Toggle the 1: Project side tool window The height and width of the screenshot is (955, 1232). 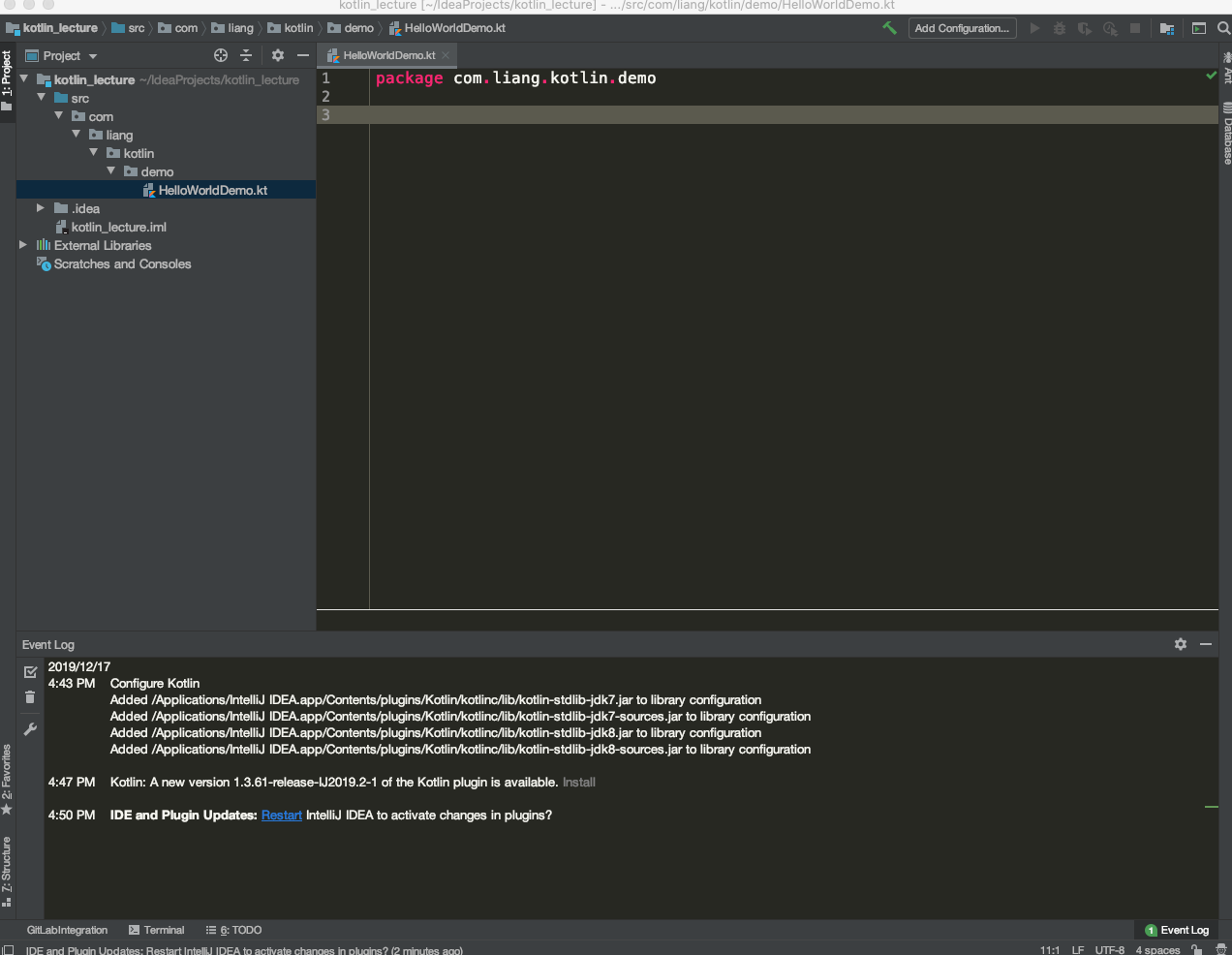(x=7, y=80)
